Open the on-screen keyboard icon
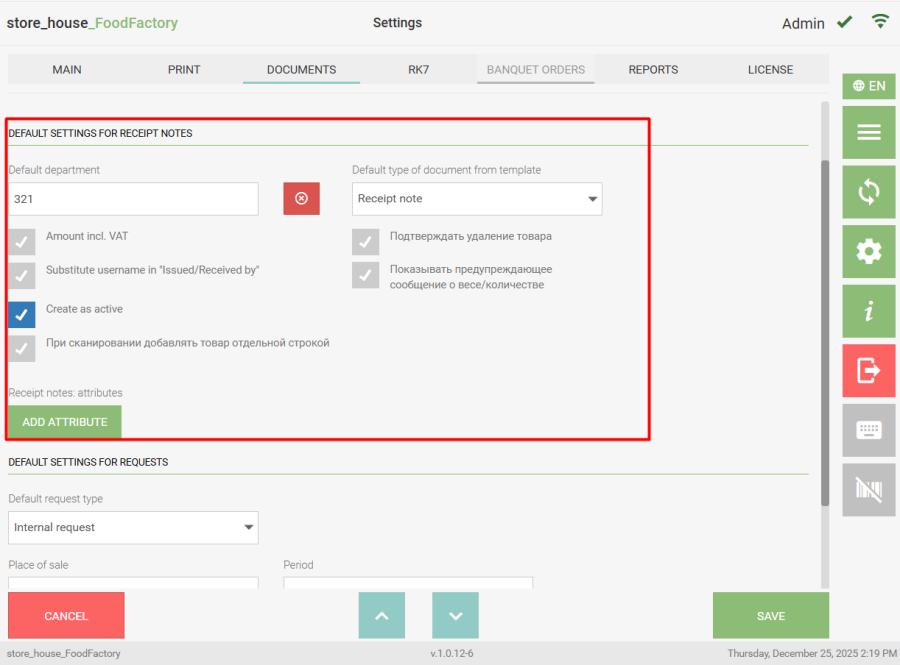Image resolution: width=900 pixels, height=665 pixels. (868, 430)
